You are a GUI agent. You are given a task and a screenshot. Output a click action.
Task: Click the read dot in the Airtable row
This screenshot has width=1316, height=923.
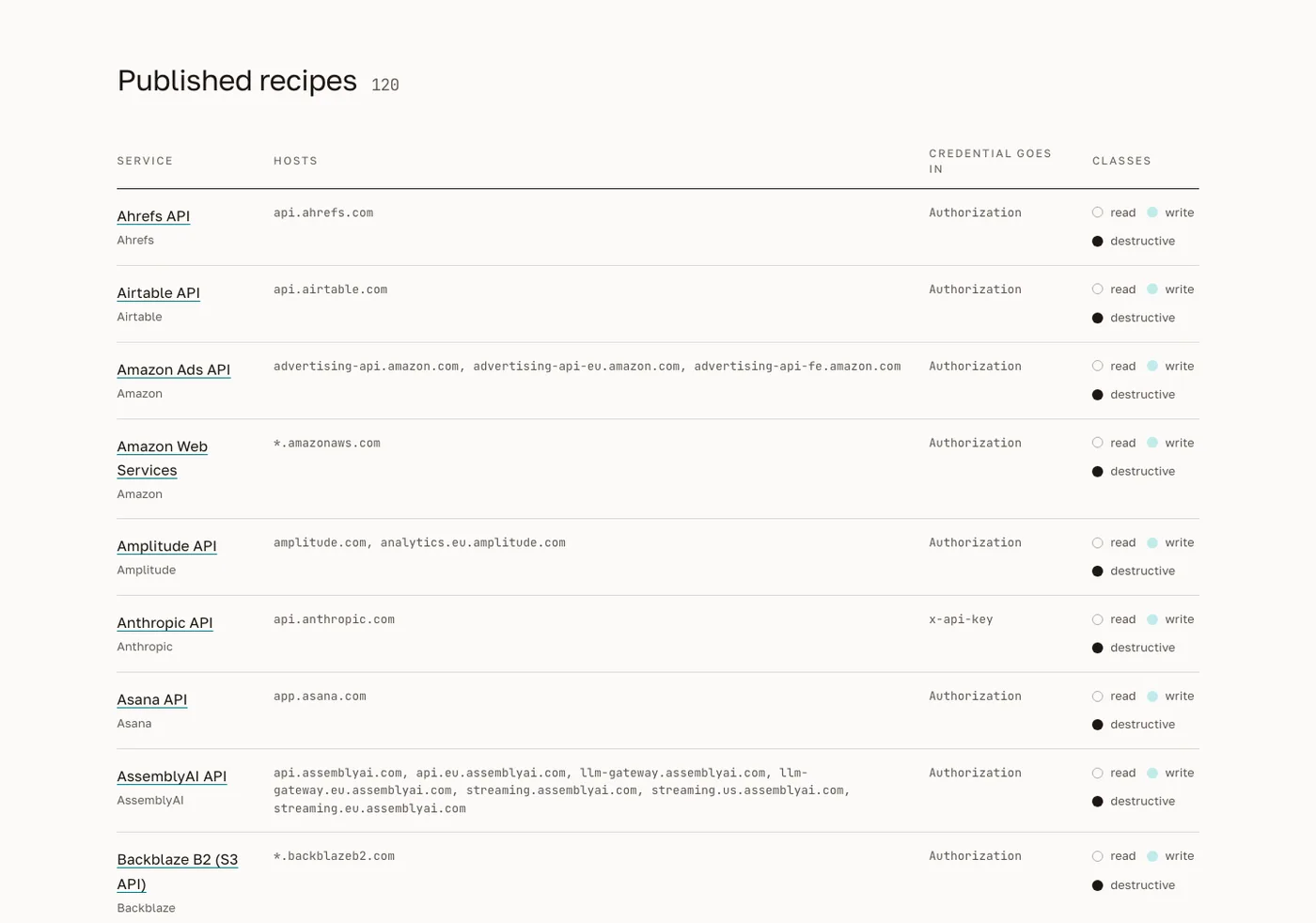[1097, 289]
